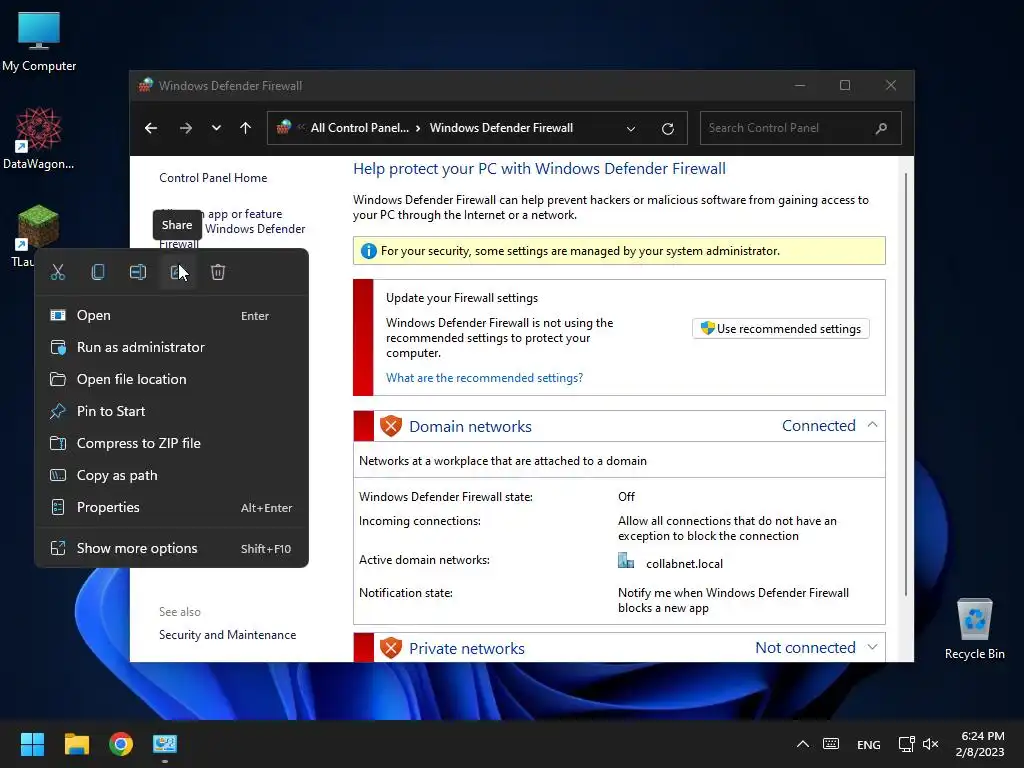Viewport: 1024px width, 768px height.
Task: Open the clock and date flyout
Action: tap(980, 744)
